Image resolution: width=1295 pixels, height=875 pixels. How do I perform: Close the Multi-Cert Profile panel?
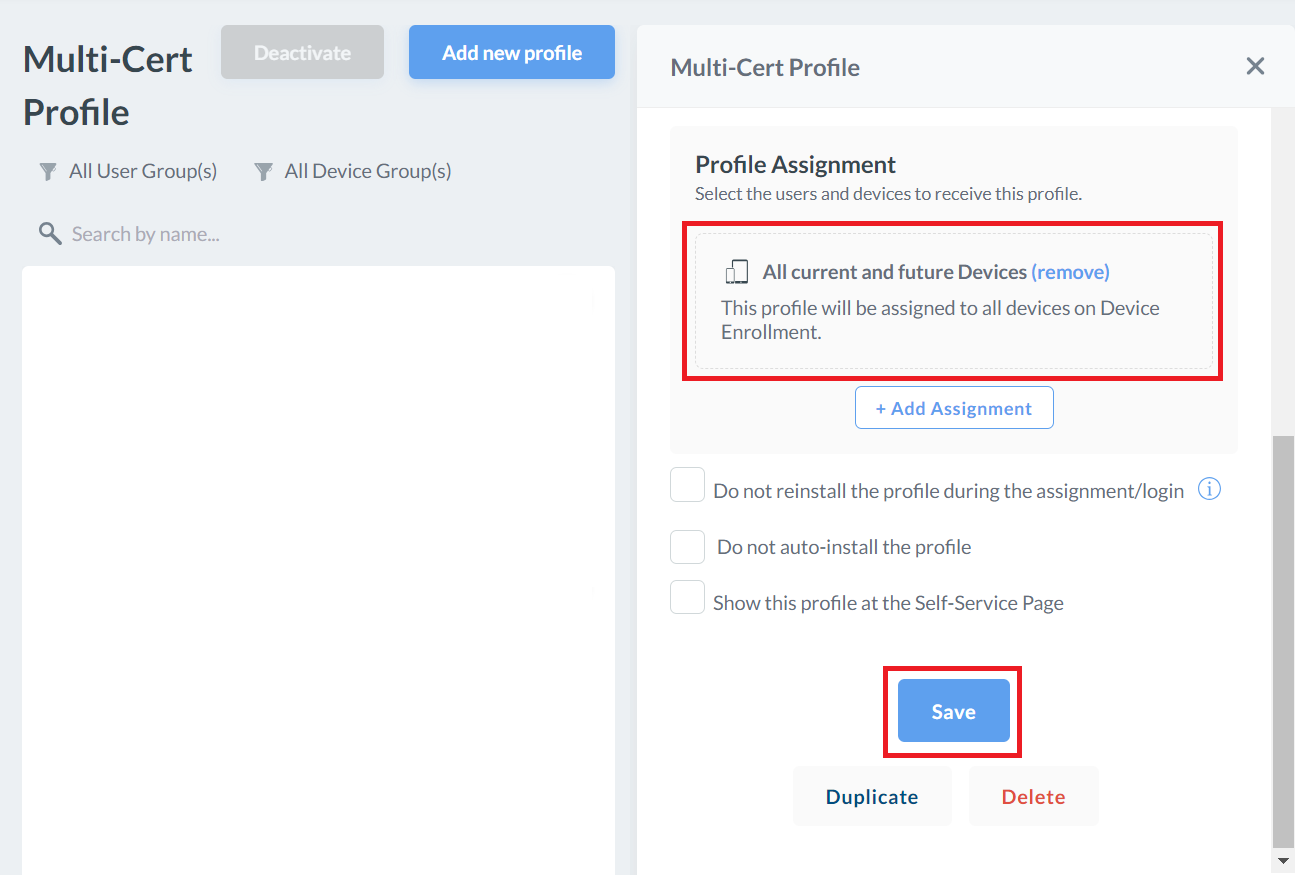(1255, 67)
